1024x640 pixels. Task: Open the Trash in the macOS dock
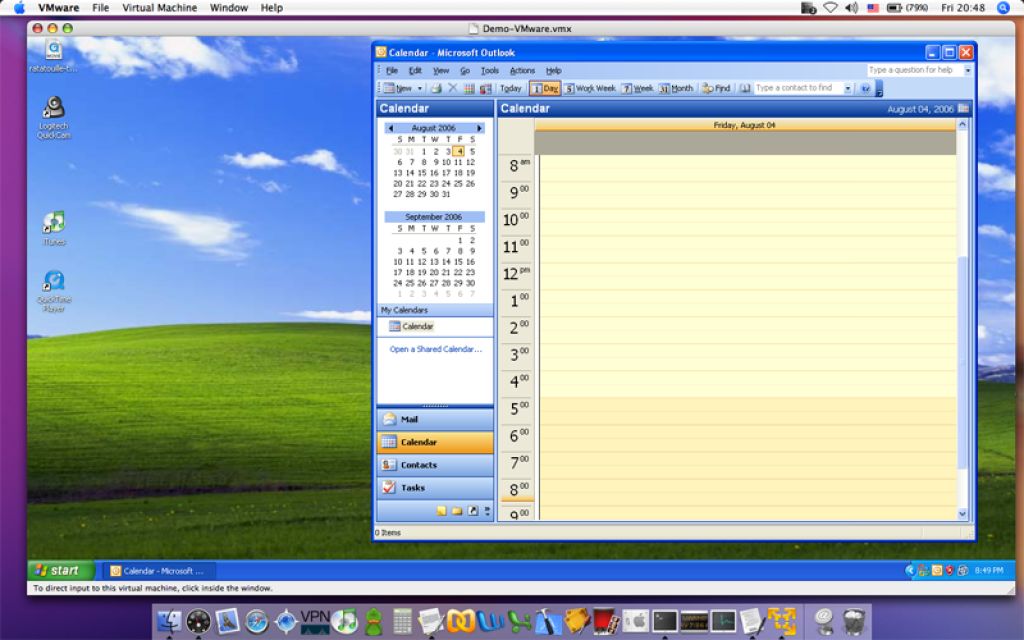coord(854,621)
